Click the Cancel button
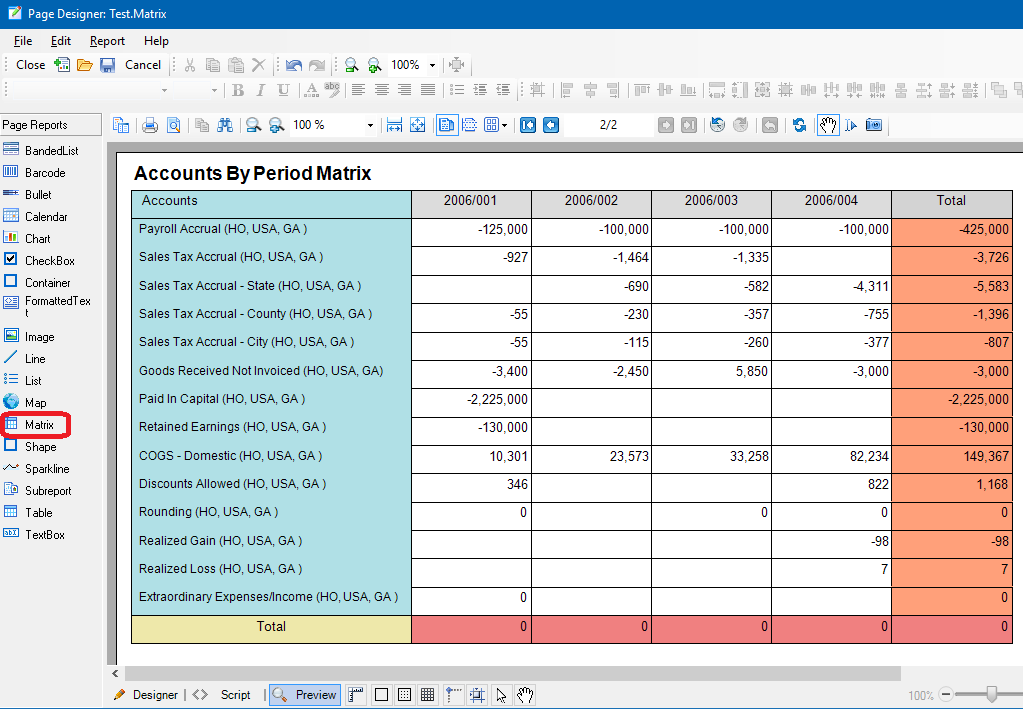1023x709 pixels. click(x=143, y=65)
